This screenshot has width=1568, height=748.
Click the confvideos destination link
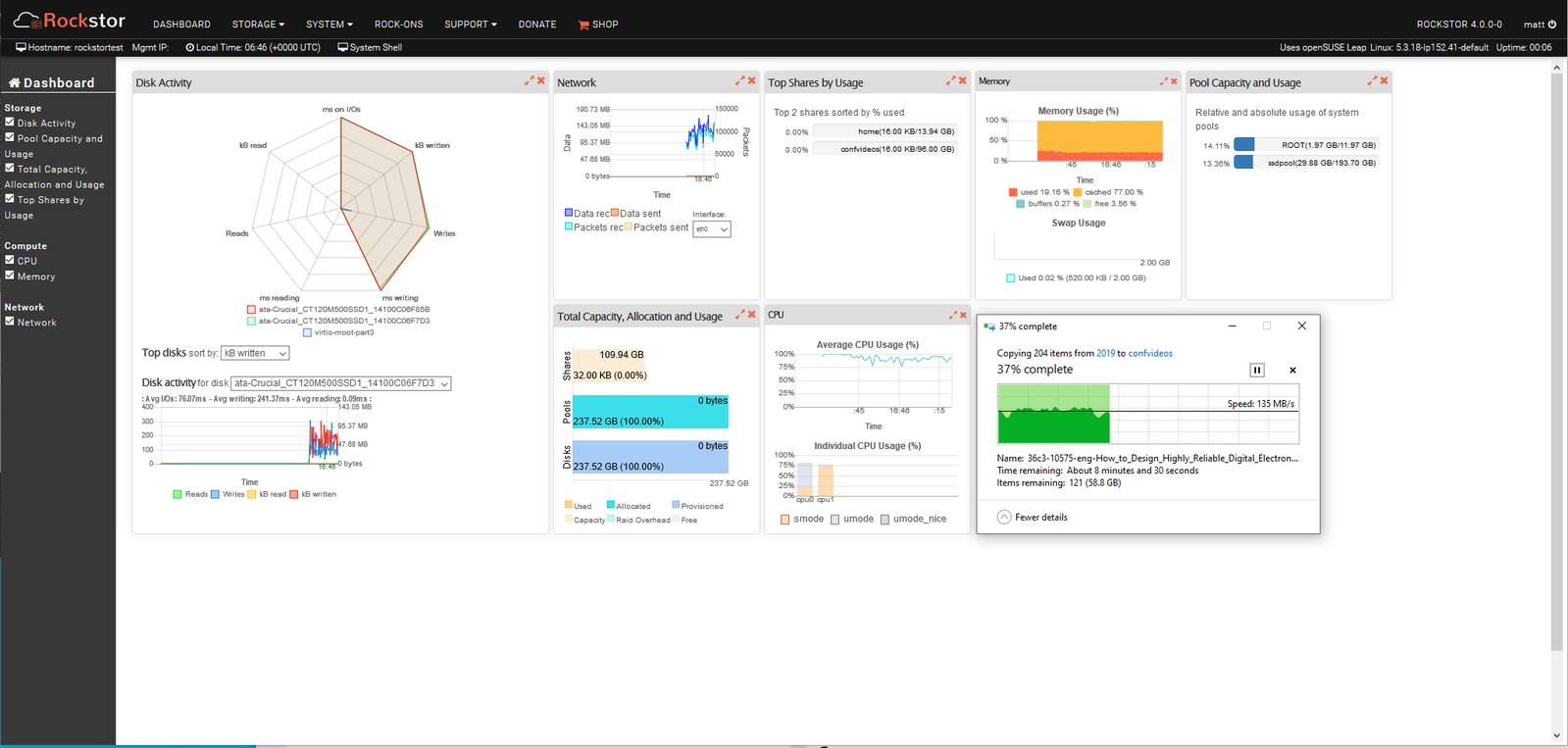point(1150,354)
